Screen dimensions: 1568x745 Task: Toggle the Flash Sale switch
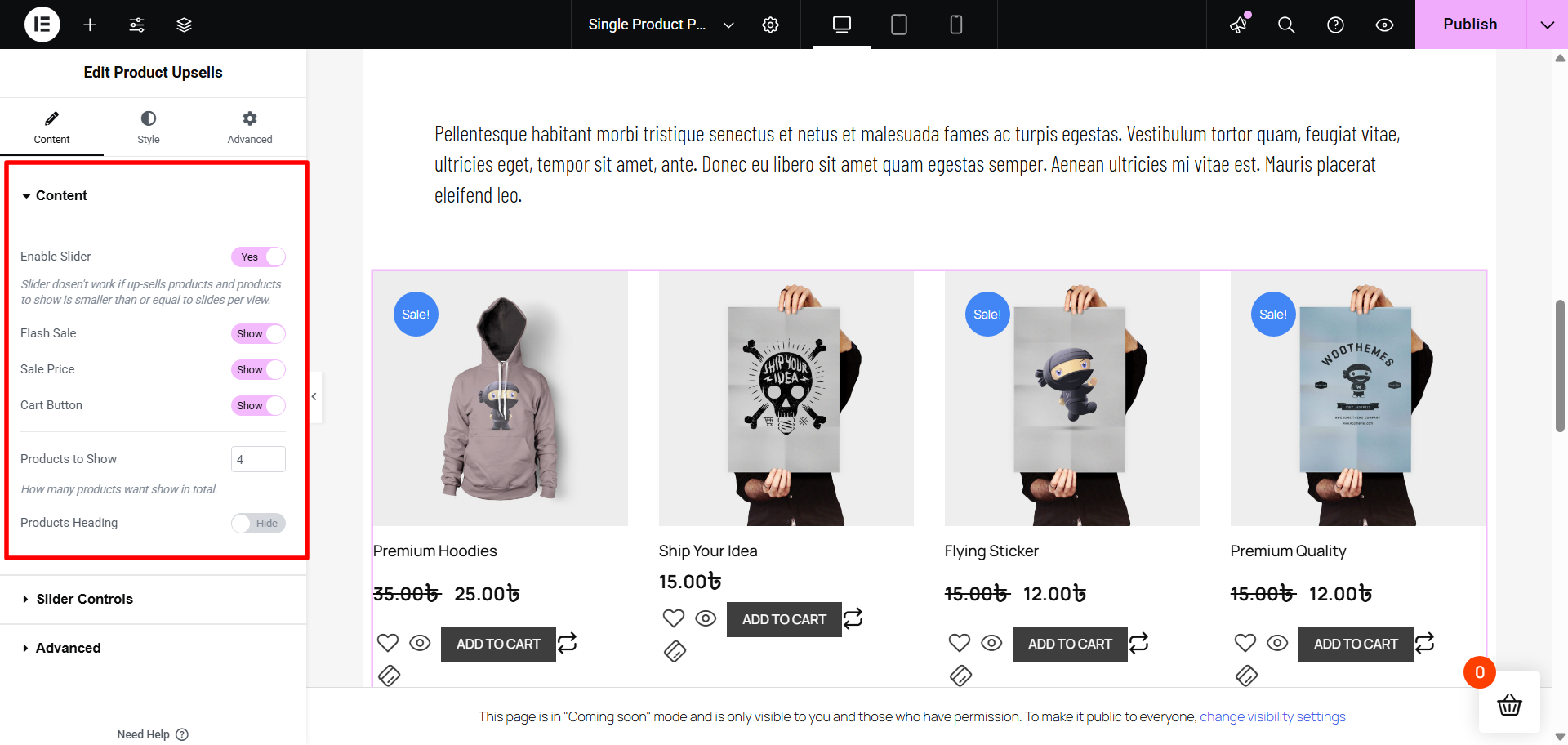(x=258, y=333)
